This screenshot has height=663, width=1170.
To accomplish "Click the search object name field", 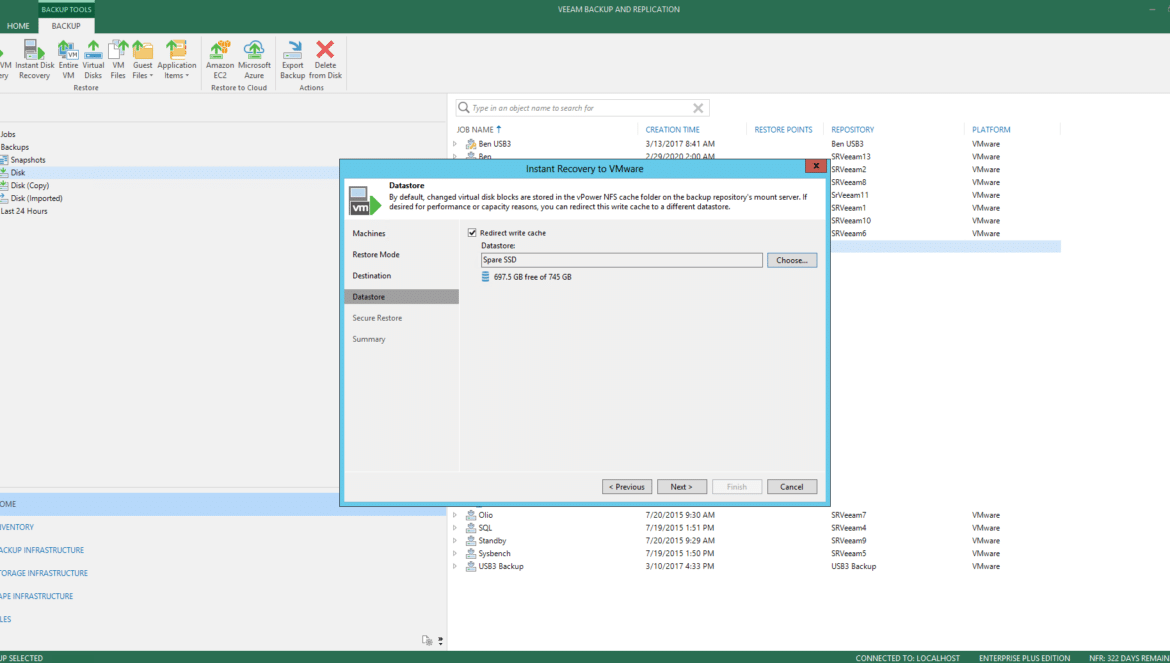I will coord(582,108).
